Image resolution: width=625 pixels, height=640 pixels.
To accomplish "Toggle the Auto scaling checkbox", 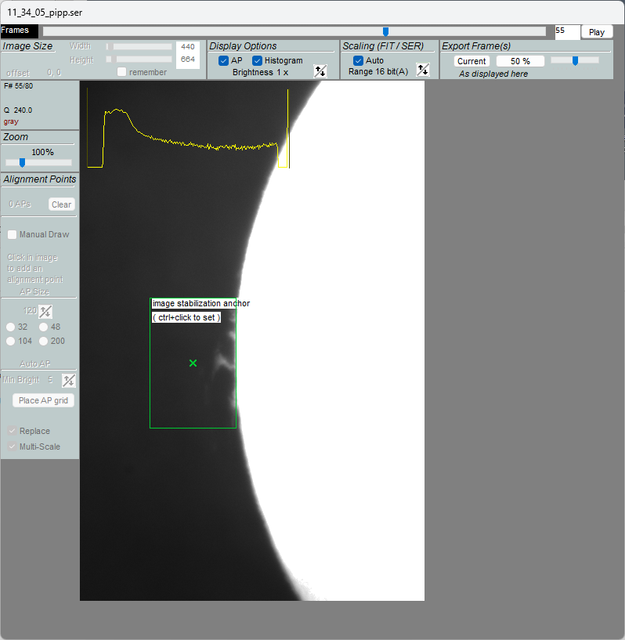I will (x=358, y=61).
